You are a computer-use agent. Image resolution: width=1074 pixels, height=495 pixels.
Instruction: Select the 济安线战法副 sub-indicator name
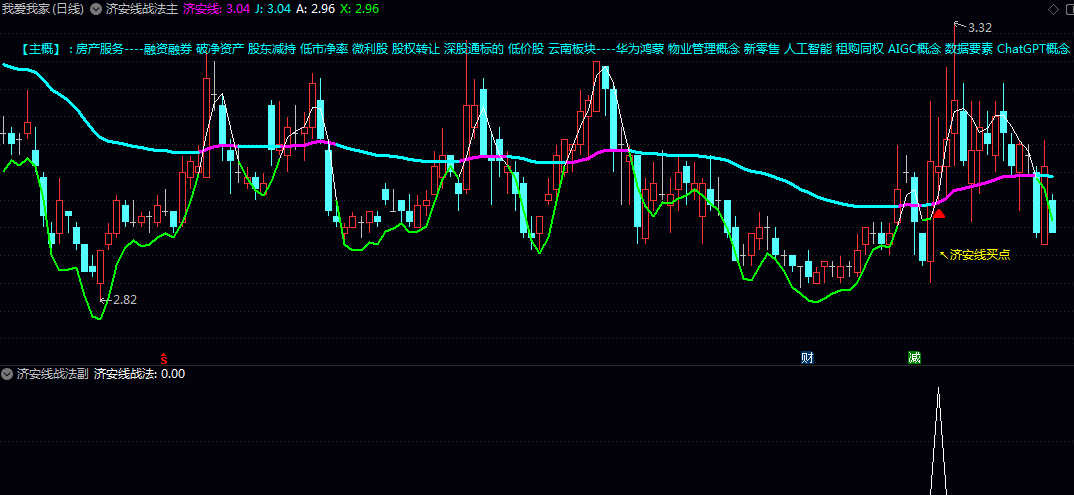click(53, 374)
